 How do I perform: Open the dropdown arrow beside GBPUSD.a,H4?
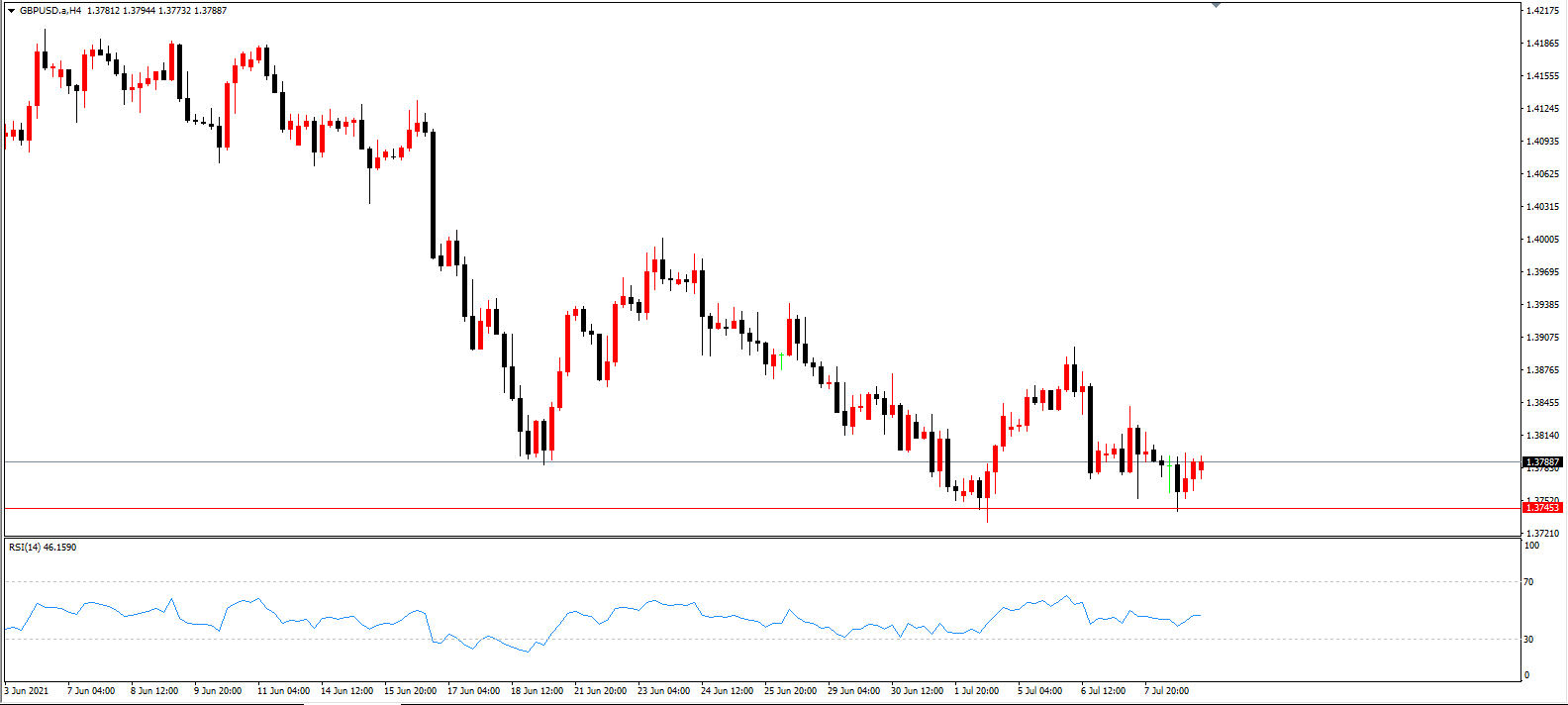(11, 11)
